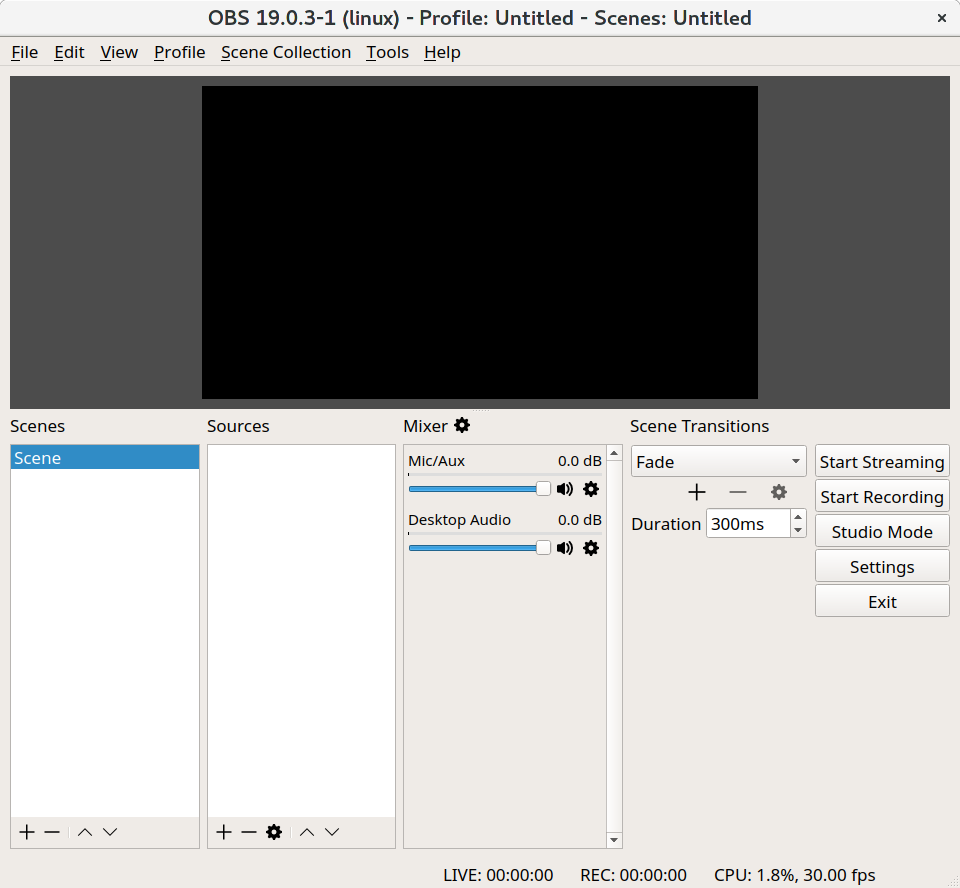This screenshot has height=888, width=960.
Task: Open Mic/Aux advanced audio properties gear
Action: click(x=591, y=489)
